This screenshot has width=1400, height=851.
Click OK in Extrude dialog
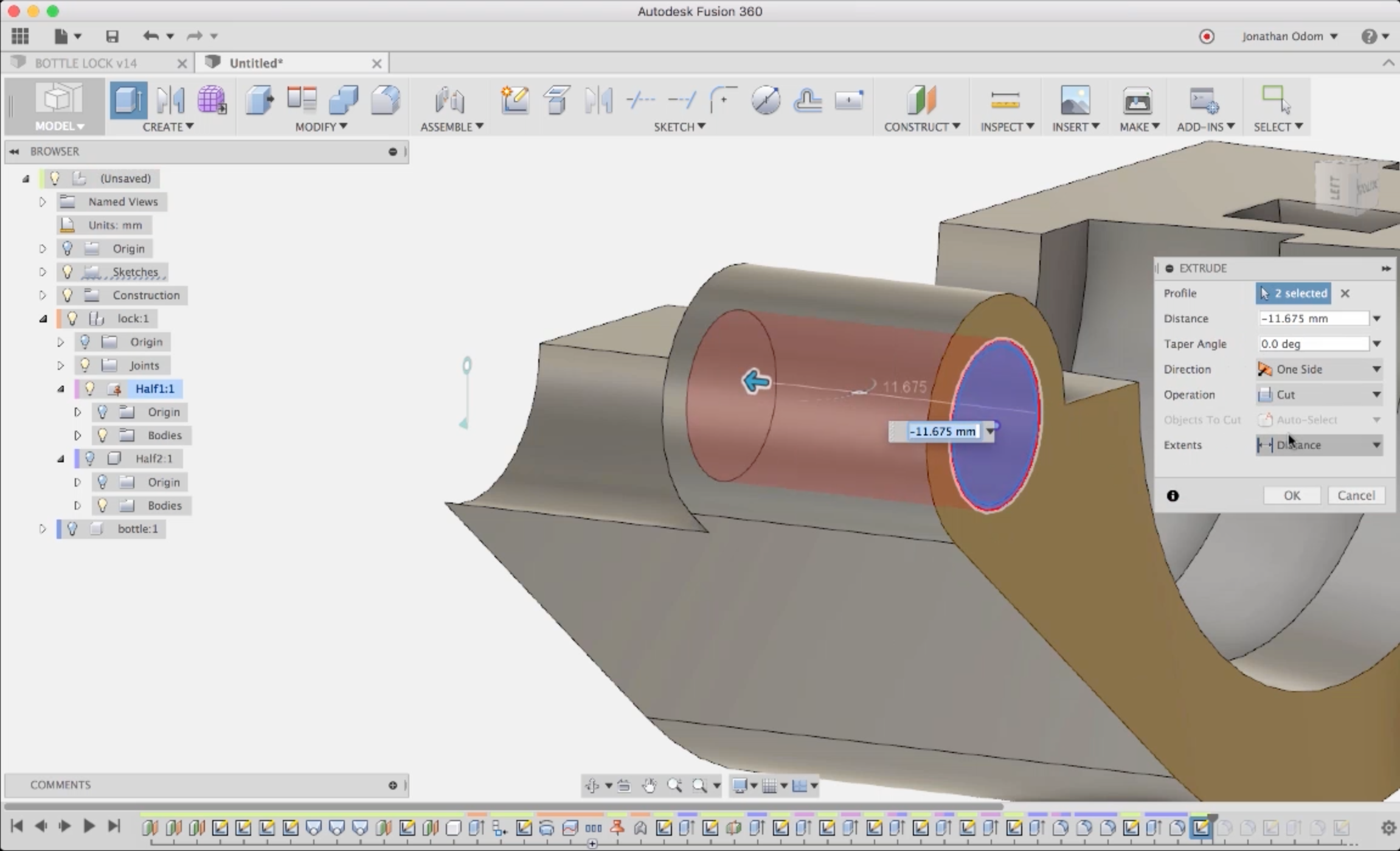tap(1291, 495)
